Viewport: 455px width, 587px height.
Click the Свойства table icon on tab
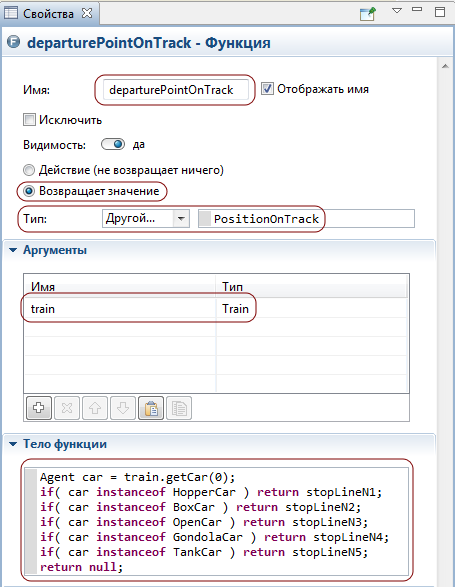pos(10,13)
